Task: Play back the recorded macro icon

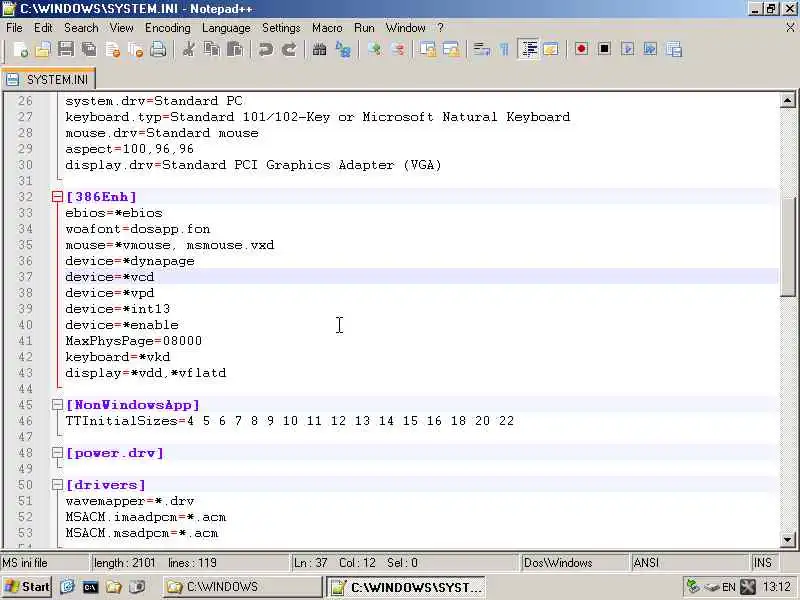Action: [628, 49]
